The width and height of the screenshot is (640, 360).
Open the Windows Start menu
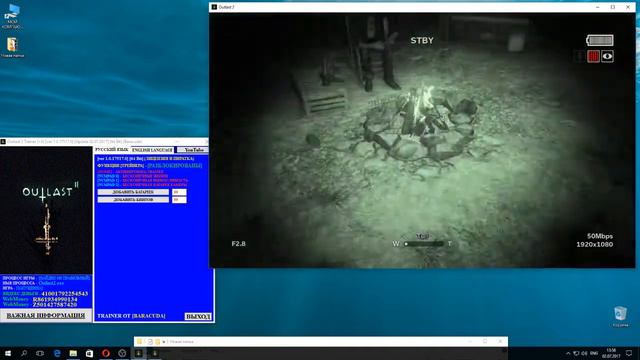click(8, 353)
